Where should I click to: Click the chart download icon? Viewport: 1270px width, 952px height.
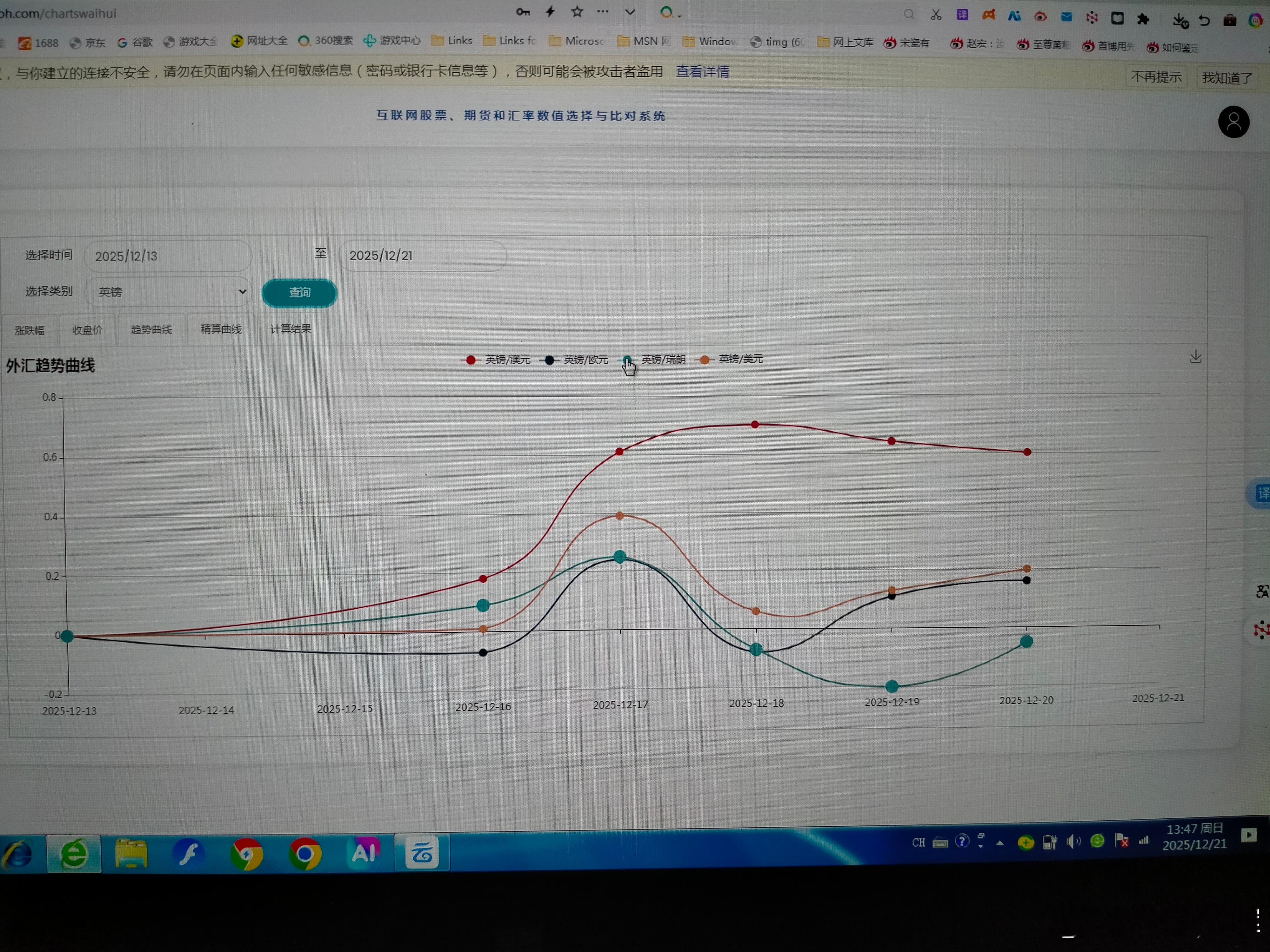pyautogui.click(x=1196, y=357)
